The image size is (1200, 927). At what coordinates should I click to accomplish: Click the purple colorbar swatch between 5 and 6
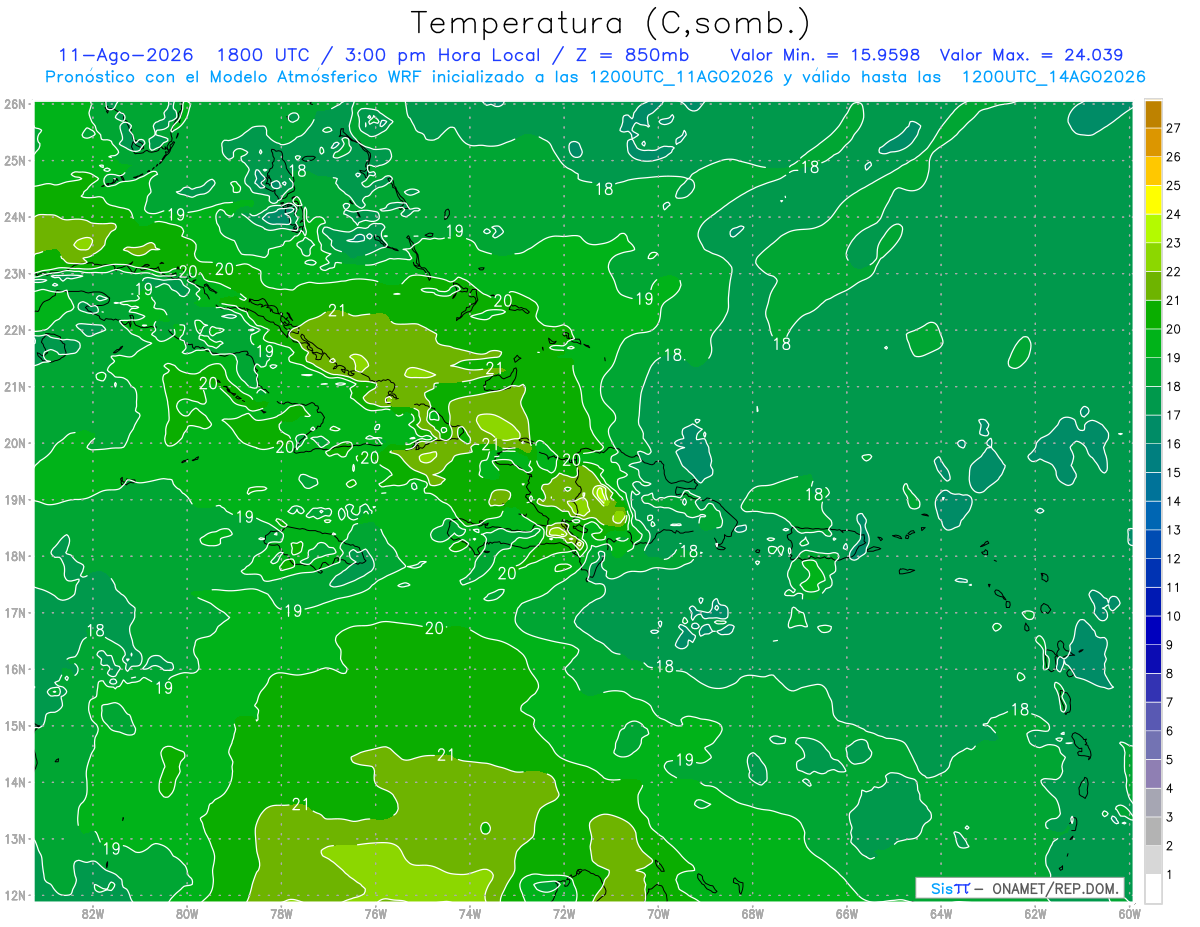1153,745
